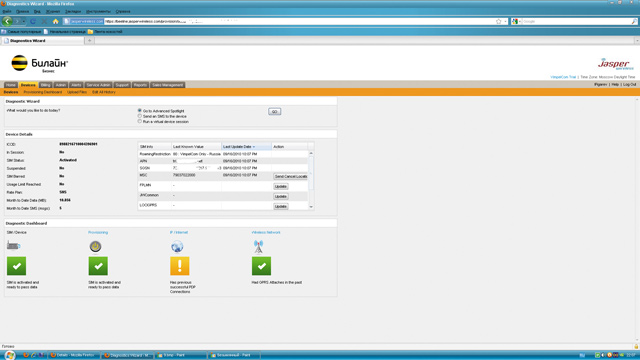Stop loading with the X icon
This screenshot has height=360, width=640.
pos(44,21)
